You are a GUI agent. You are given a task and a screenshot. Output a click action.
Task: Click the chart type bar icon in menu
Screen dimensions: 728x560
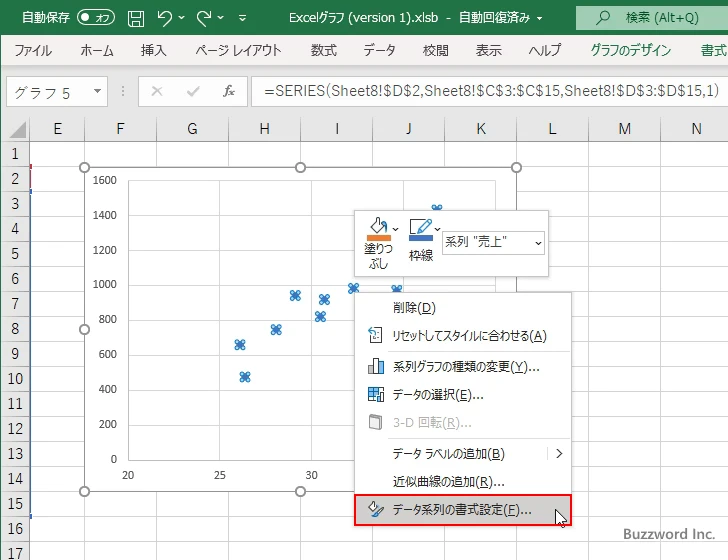[376, 366]
